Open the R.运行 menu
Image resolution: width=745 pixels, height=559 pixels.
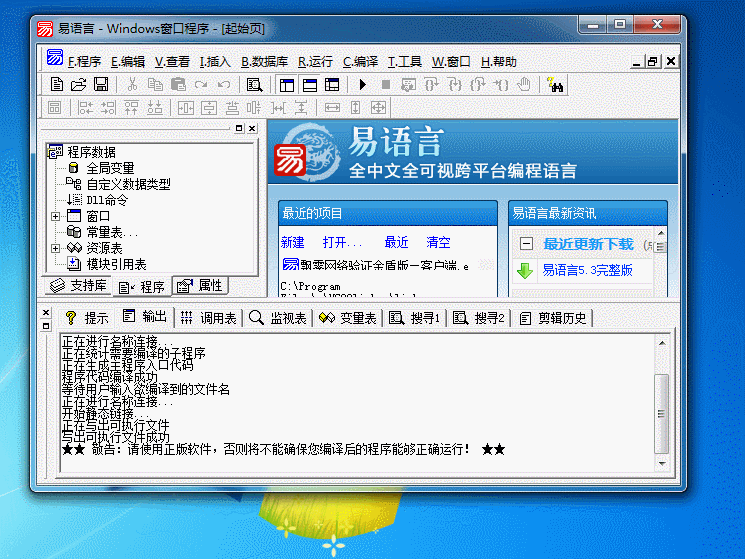(315, 62)
